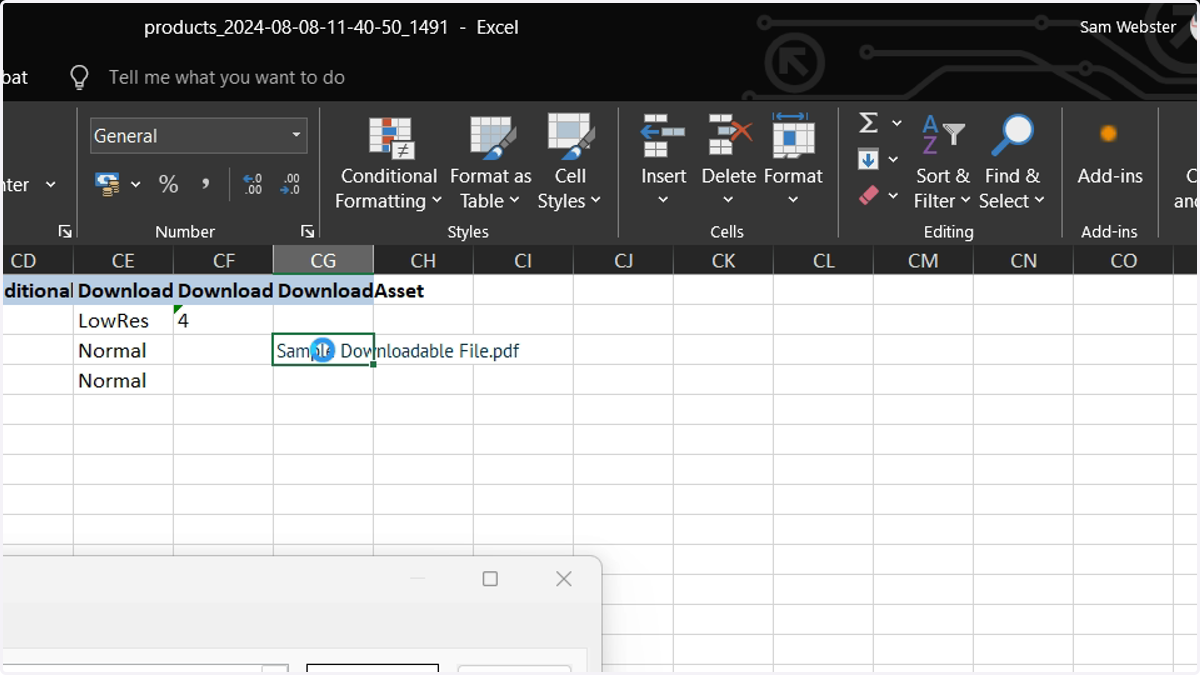
Task: Click the Delete cells icon
Action: 729,137
